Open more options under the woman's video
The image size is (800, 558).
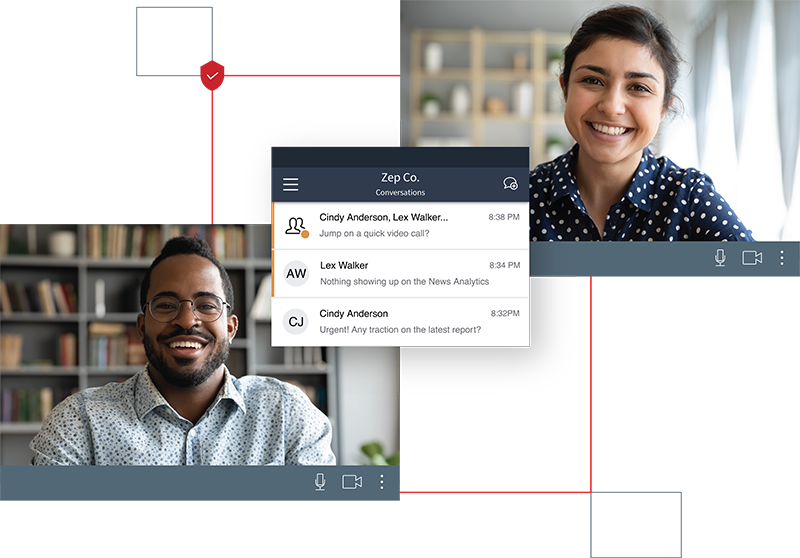[x=782, y=258]
